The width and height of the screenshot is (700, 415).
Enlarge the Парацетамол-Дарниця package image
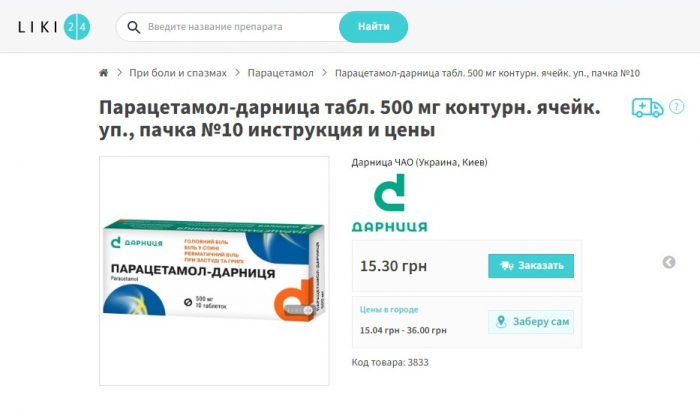pos(214,270)
